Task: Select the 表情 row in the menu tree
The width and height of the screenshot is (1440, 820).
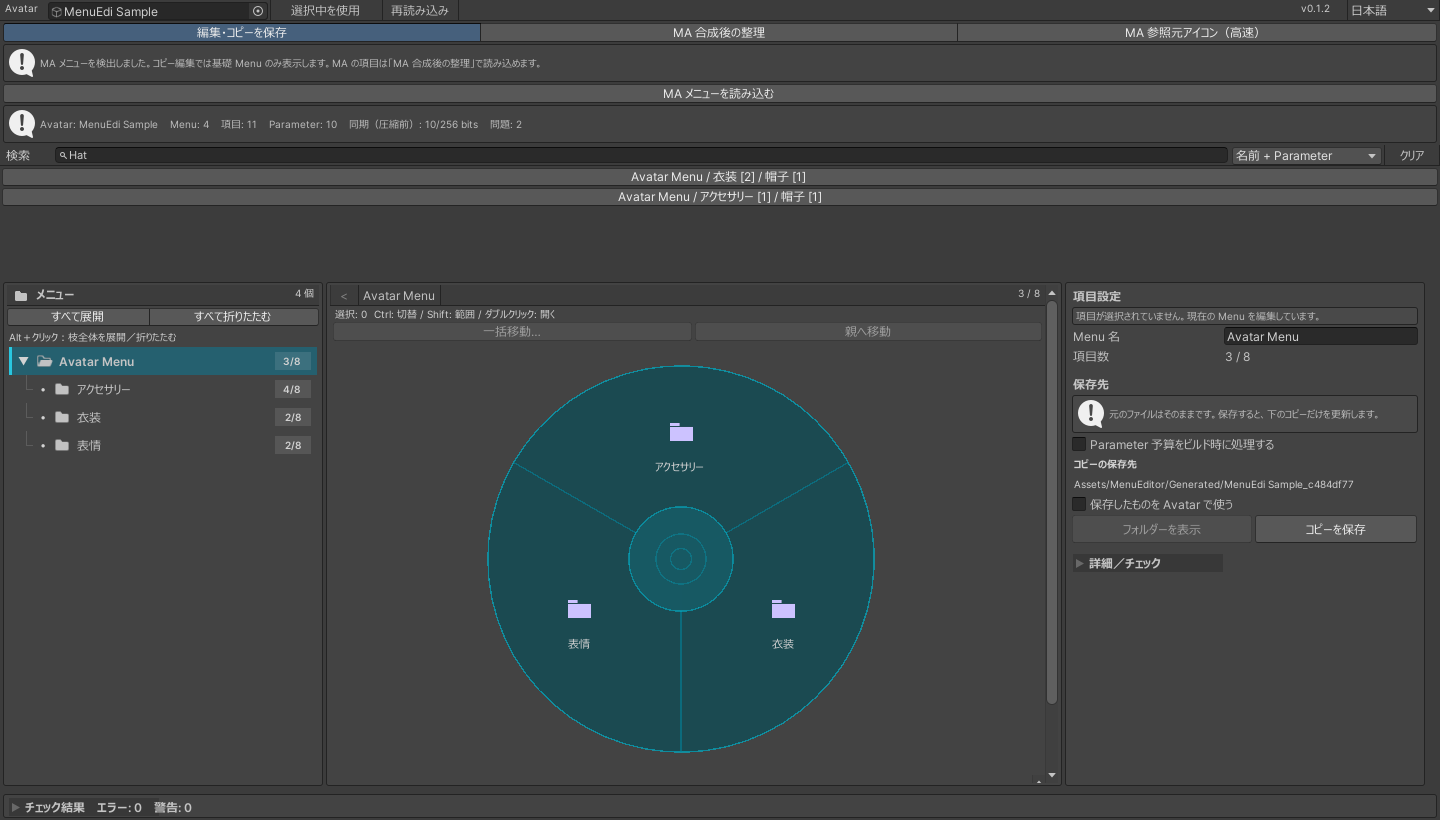Action: point(163,445)
